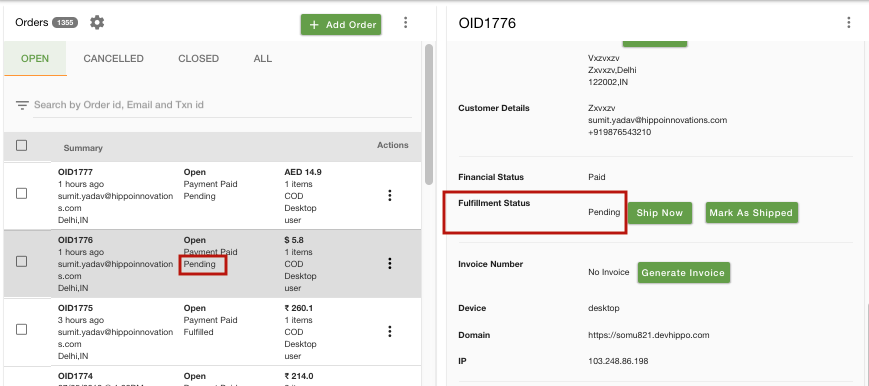Open actions menu for order OID1775
The image size is (869, 386).
pyautogui.click(x=390, y=331)
